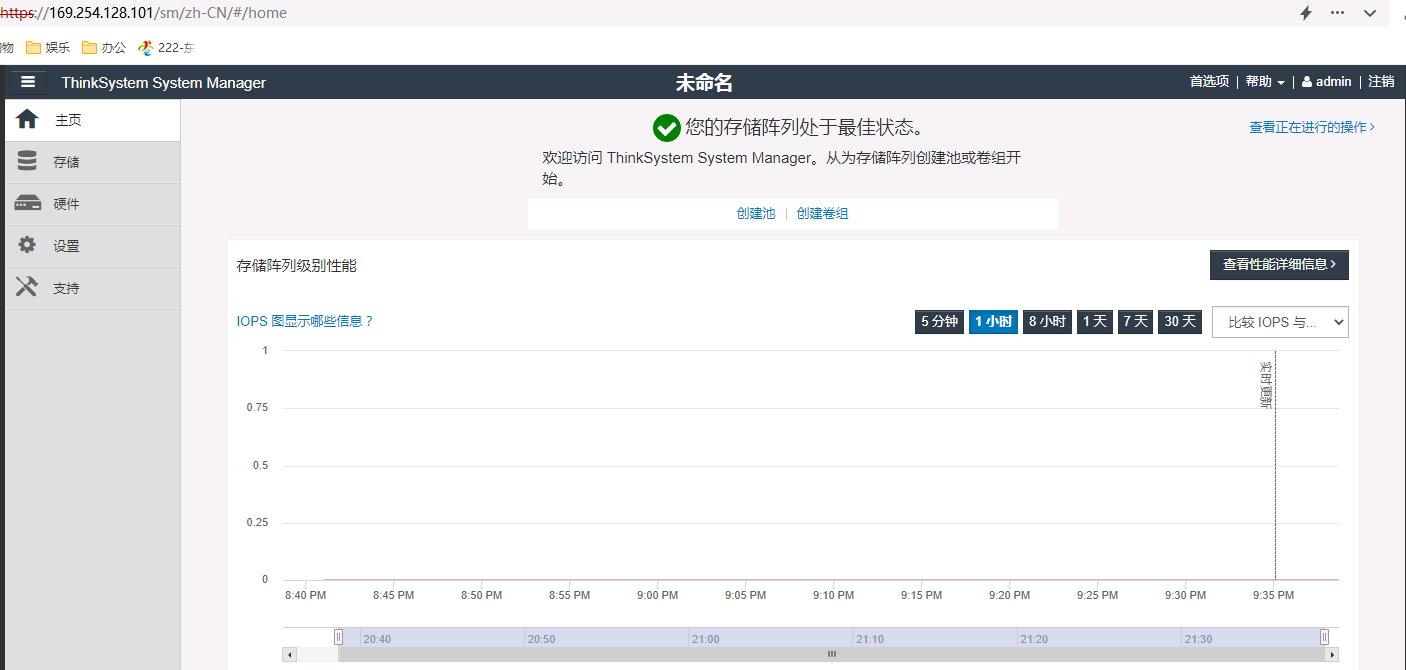Click 查看性能详细信息 button
The width and height of the screenshot is (1406, 670).
(1279, 265)
